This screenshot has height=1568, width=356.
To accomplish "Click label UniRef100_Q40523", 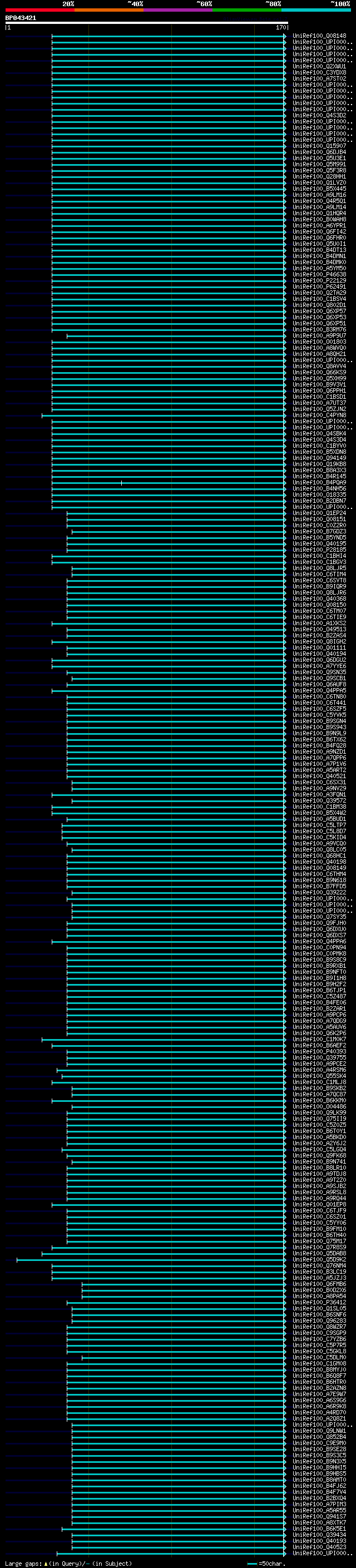I will coord(319,1547).
